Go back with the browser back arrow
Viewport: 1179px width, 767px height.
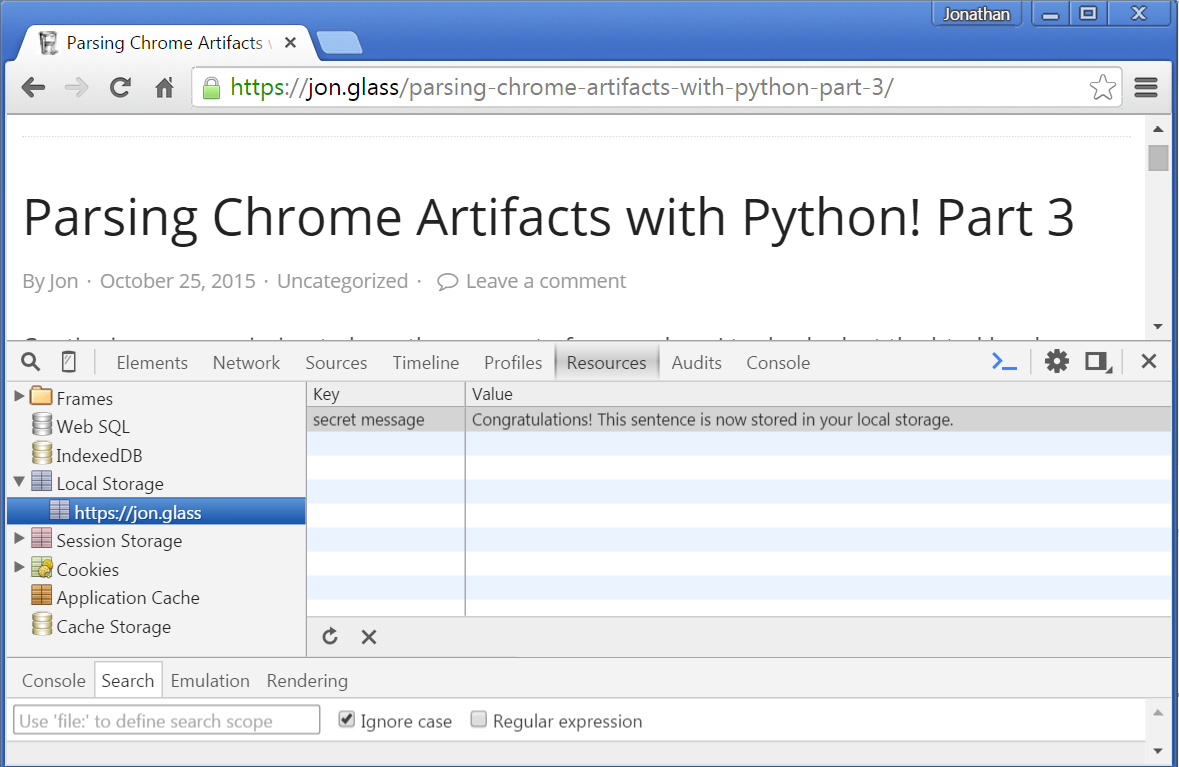click(x=33, y=88)
